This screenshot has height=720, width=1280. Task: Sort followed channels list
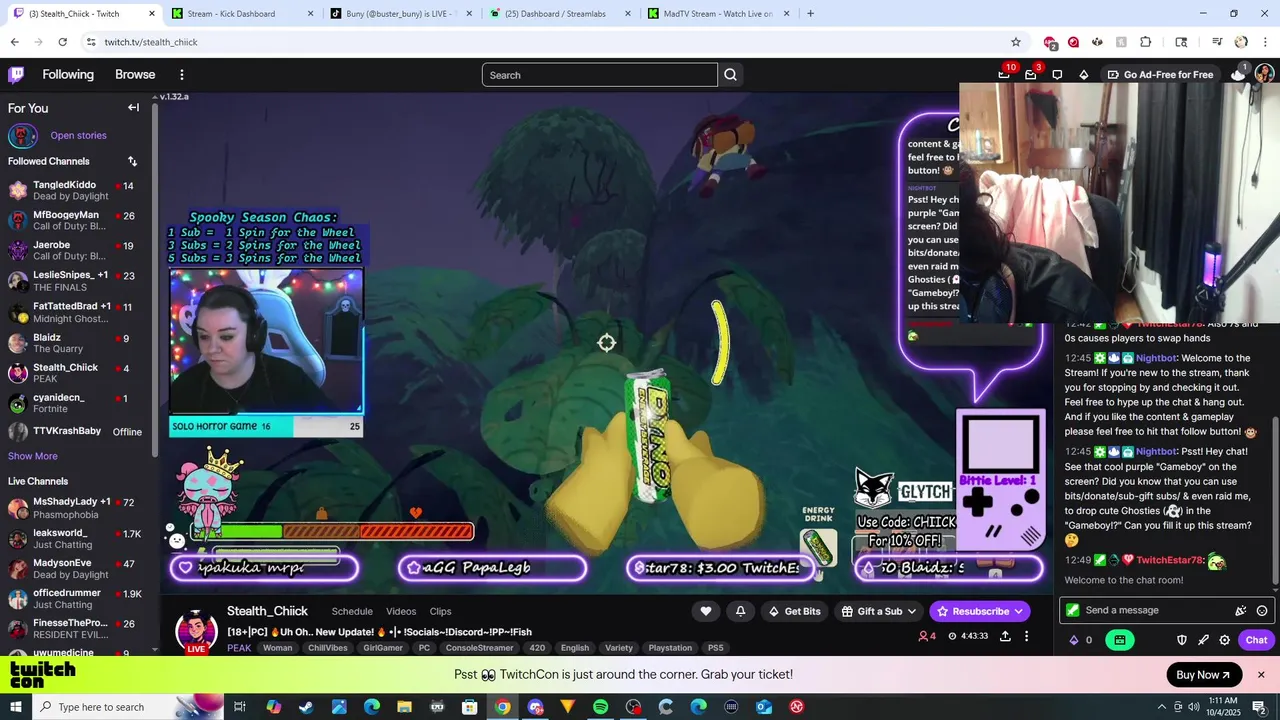[132, 161]
